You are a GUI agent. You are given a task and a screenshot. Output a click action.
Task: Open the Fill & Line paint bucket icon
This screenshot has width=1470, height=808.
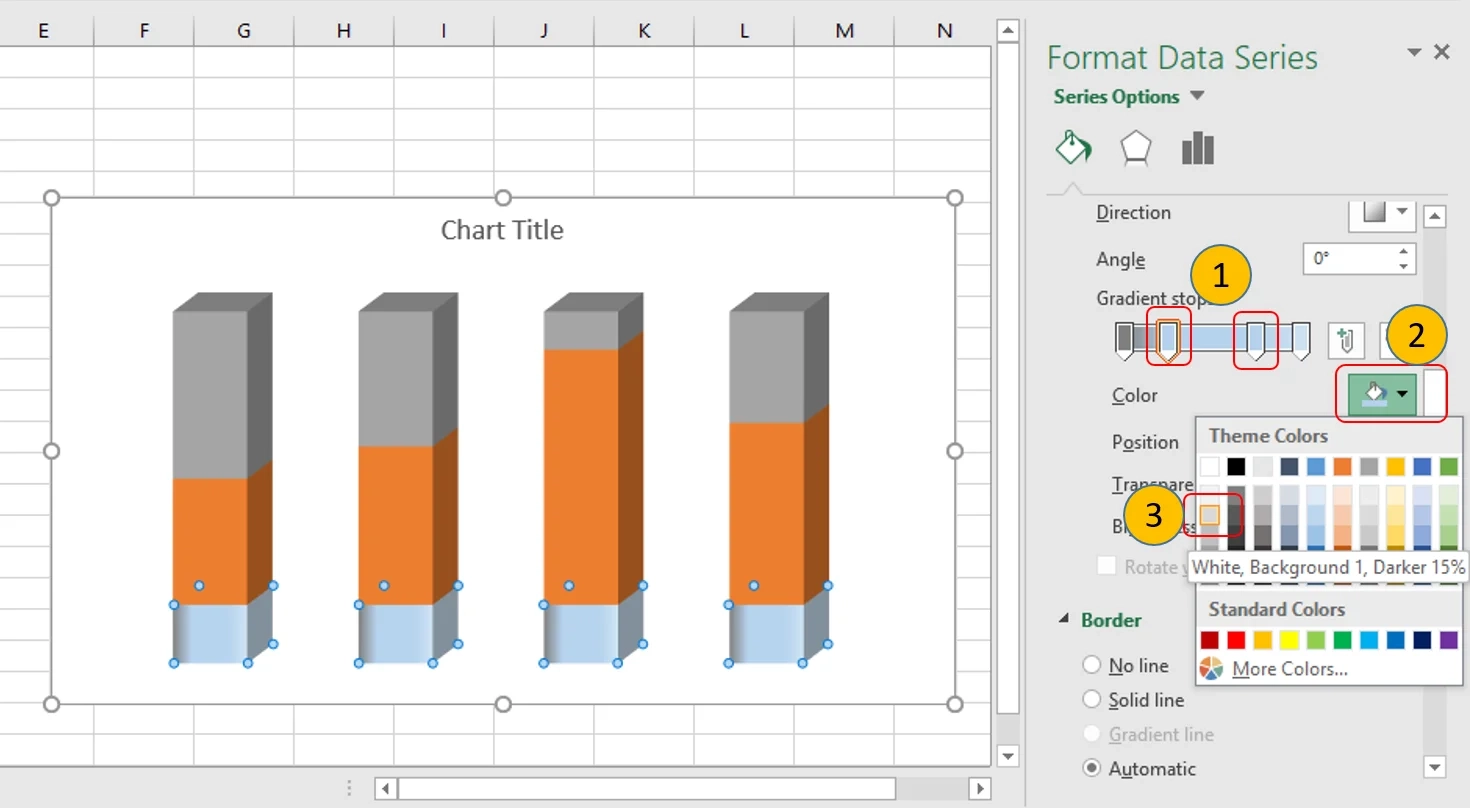click(1073, 147)
